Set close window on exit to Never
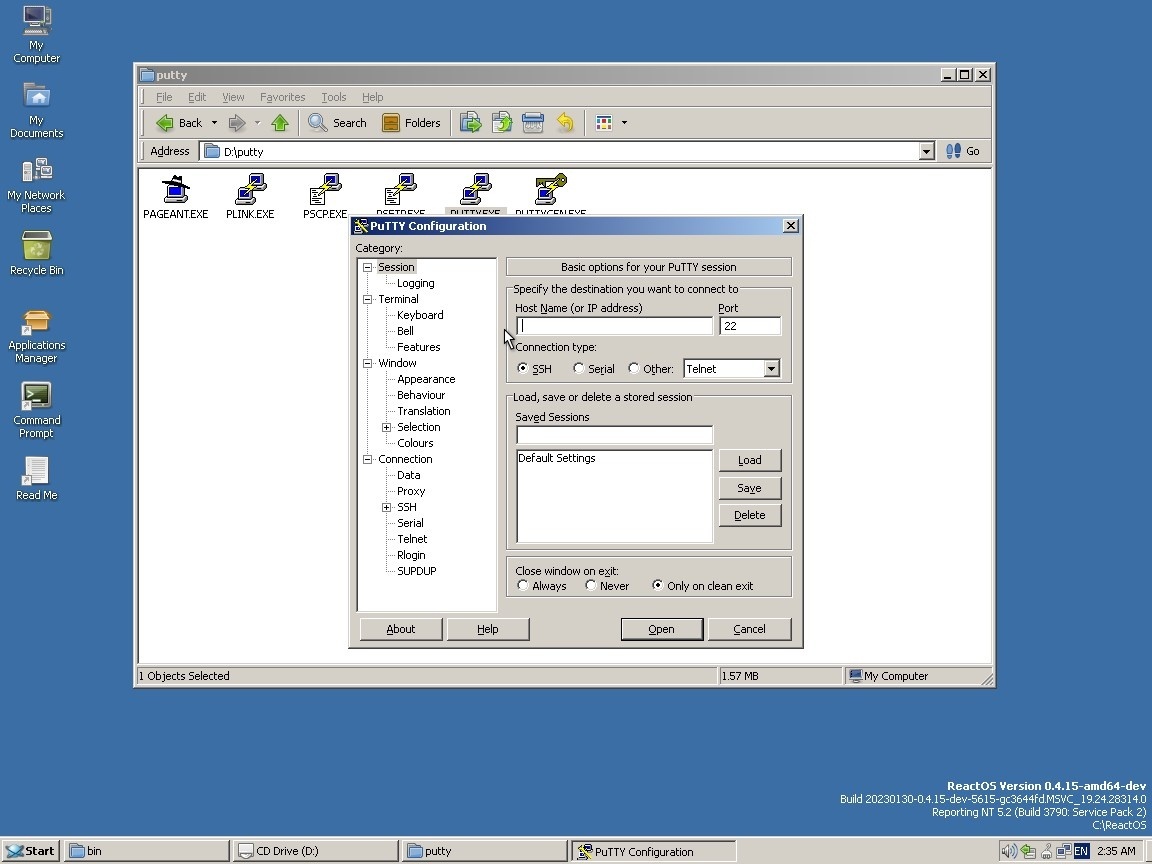The width and height of the screenshot is (1152, 864). tap(591, 586)
